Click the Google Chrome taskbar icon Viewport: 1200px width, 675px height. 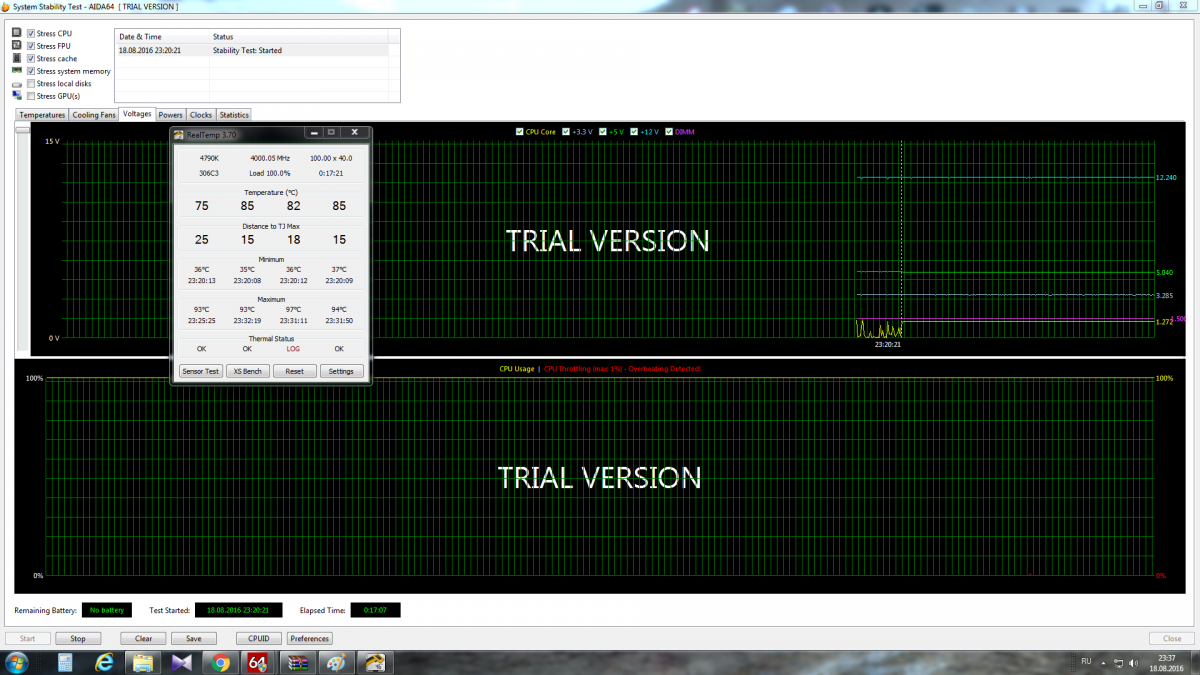coord(220,662)
